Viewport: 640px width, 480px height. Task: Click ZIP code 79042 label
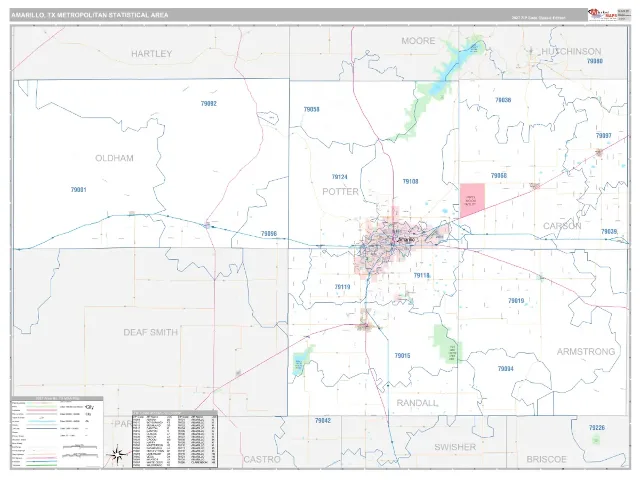point(323,420)
